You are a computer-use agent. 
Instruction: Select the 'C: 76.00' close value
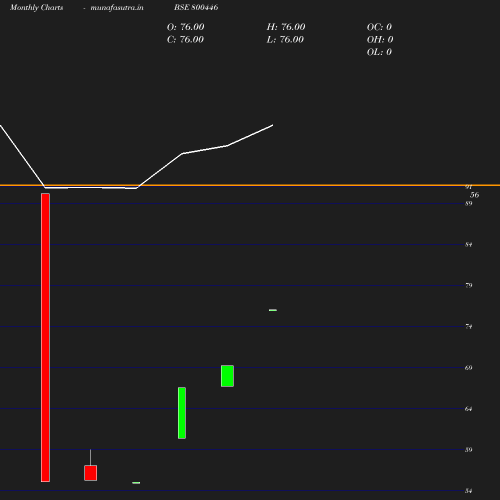coord(185,40)
